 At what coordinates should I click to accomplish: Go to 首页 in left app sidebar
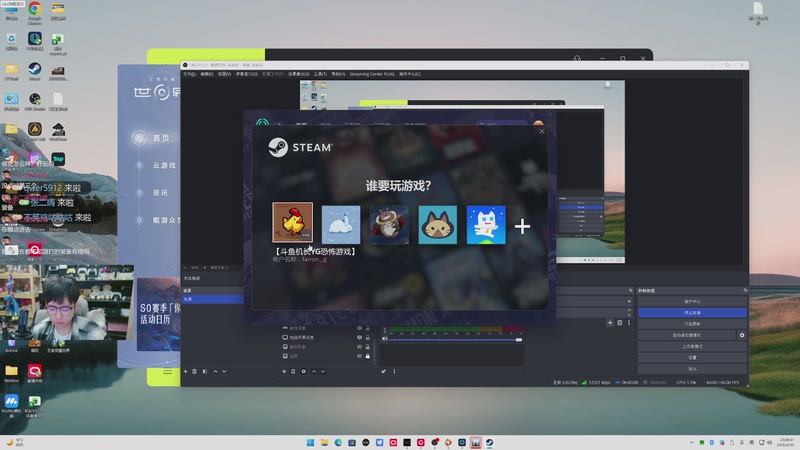(x=161, y=138)
